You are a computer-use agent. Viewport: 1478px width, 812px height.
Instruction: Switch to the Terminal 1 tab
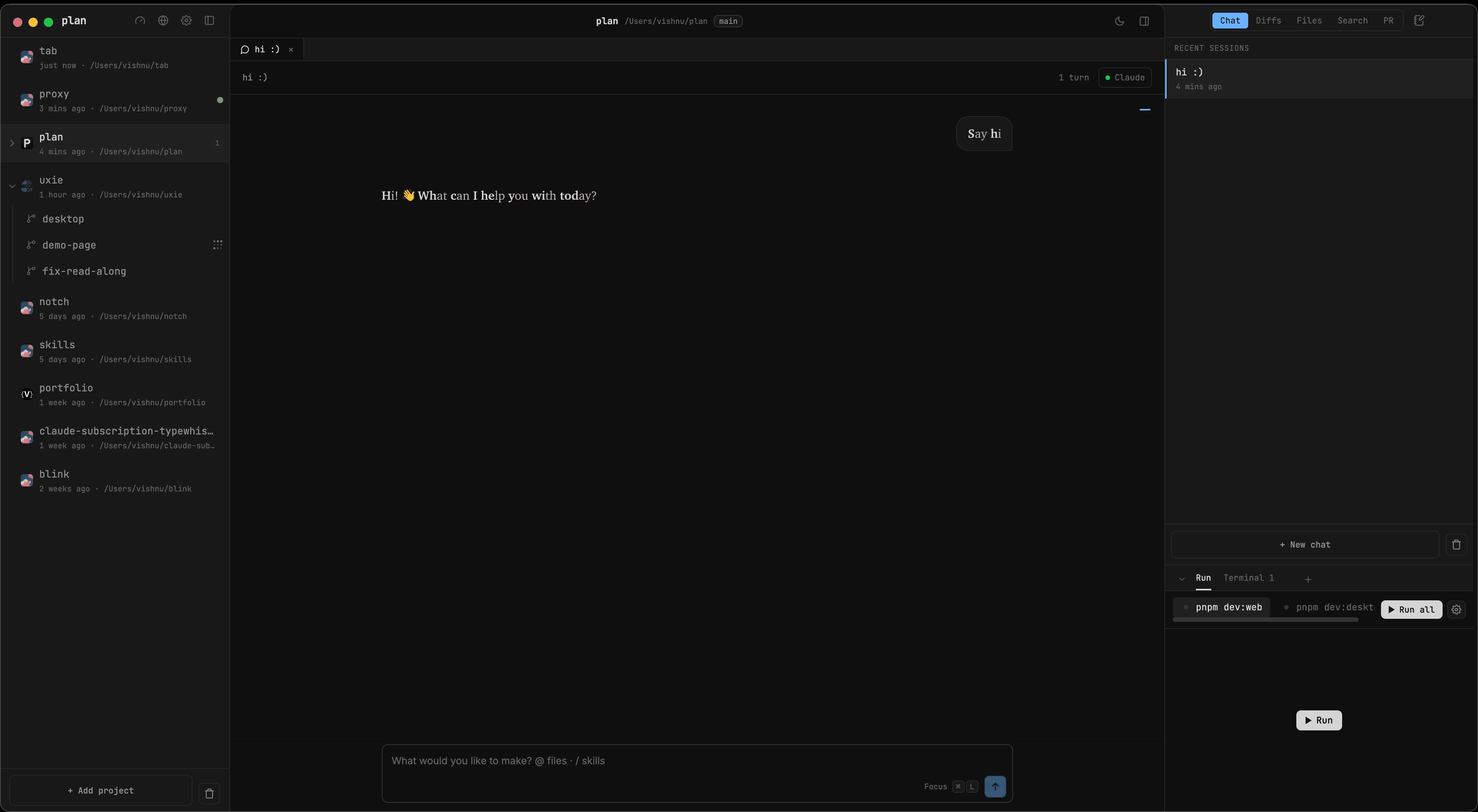tap(1249, 578)
